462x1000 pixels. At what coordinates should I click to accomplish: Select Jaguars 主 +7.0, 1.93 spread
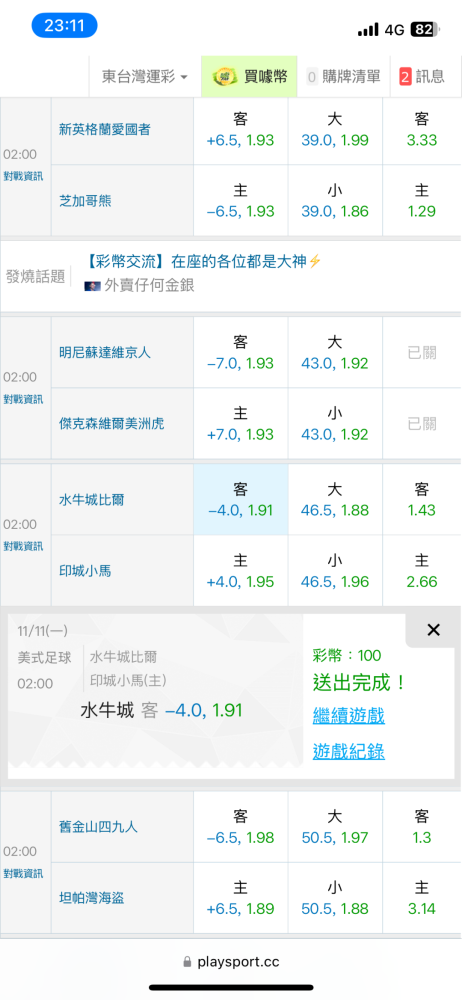coord(241,423)
